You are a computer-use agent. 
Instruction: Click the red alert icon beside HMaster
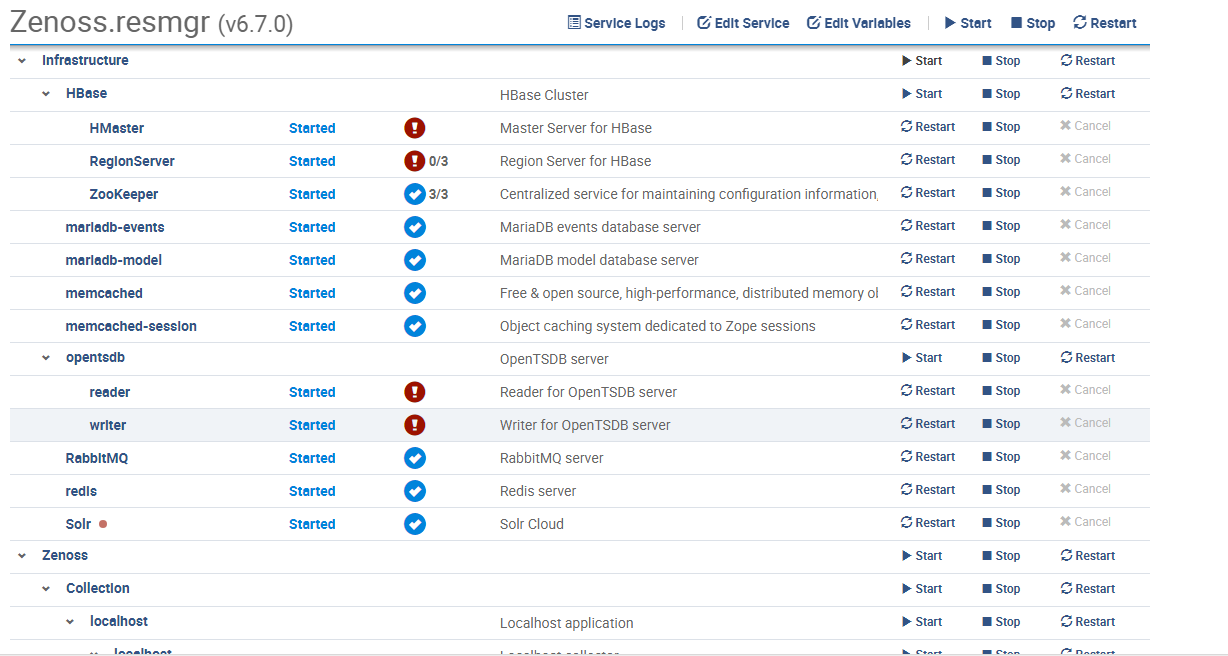[x=415, y=128]
